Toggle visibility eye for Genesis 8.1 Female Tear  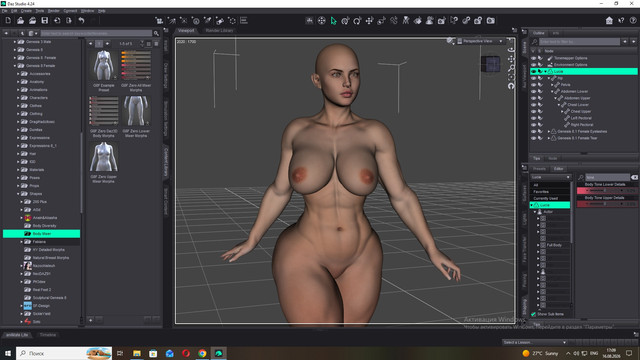[533, 138]
